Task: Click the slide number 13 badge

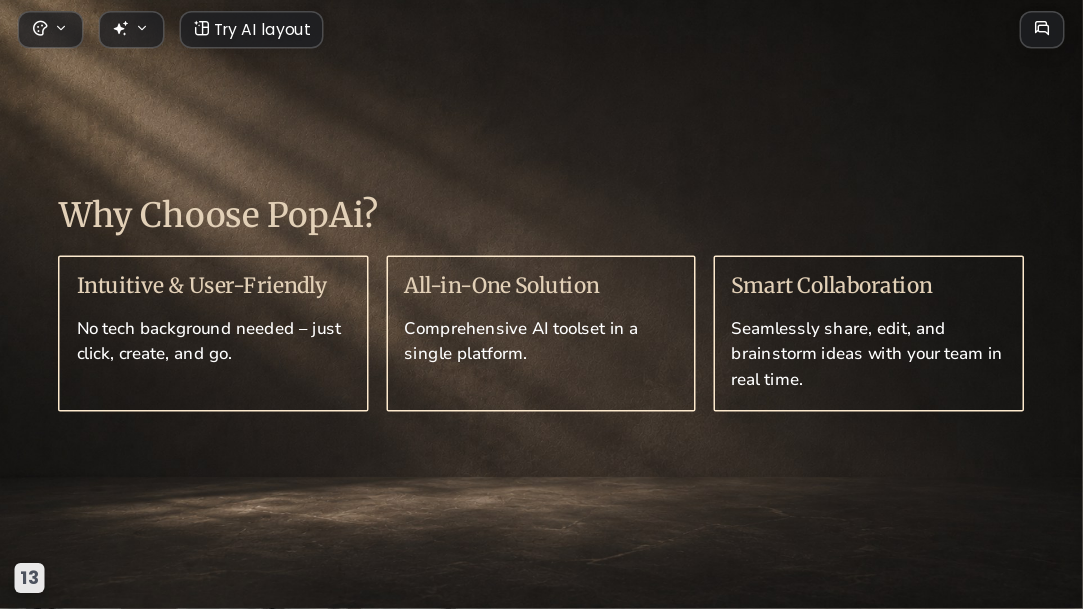Action: 29,578
